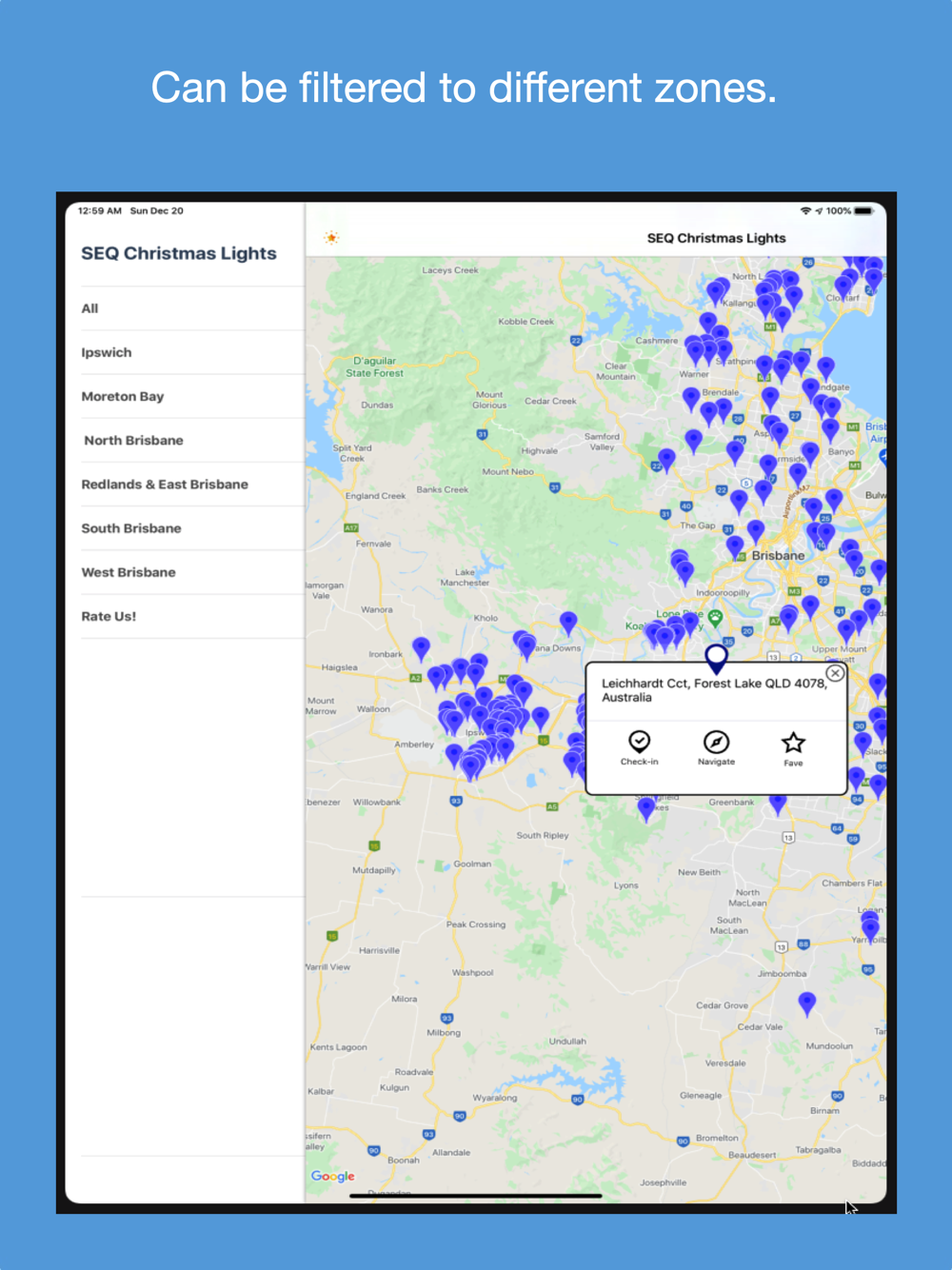The image size is (952, 1270).
Task: Tap the Peak Crossing map label
Action: (476, 924)
